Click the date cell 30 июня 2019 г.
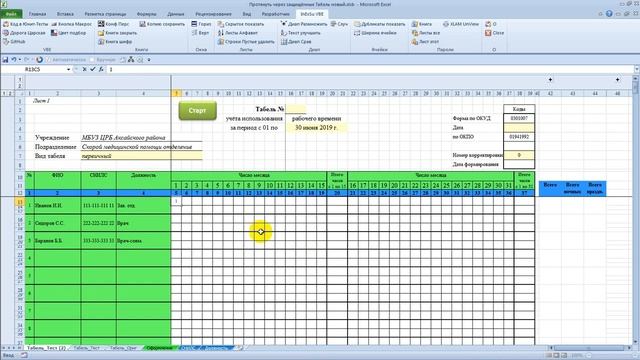This screenshot has height=360, width=640. click(x=316, y=128)
